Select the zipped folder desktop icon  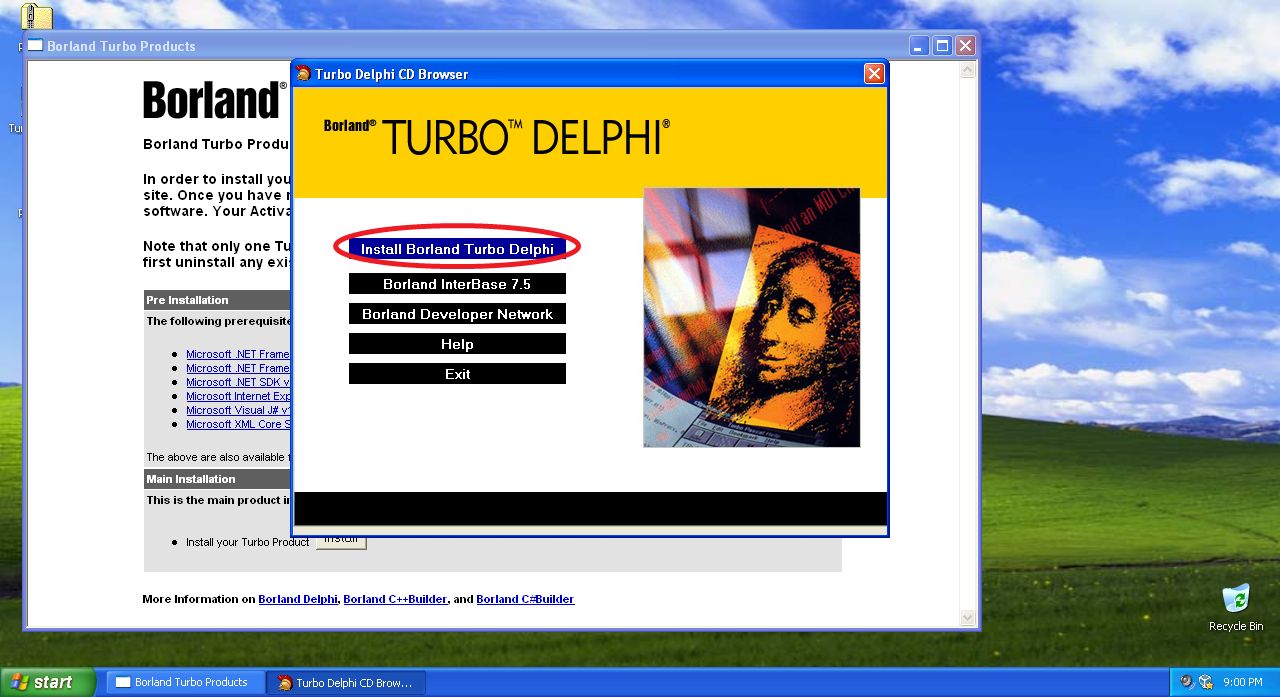coord(37,15)
